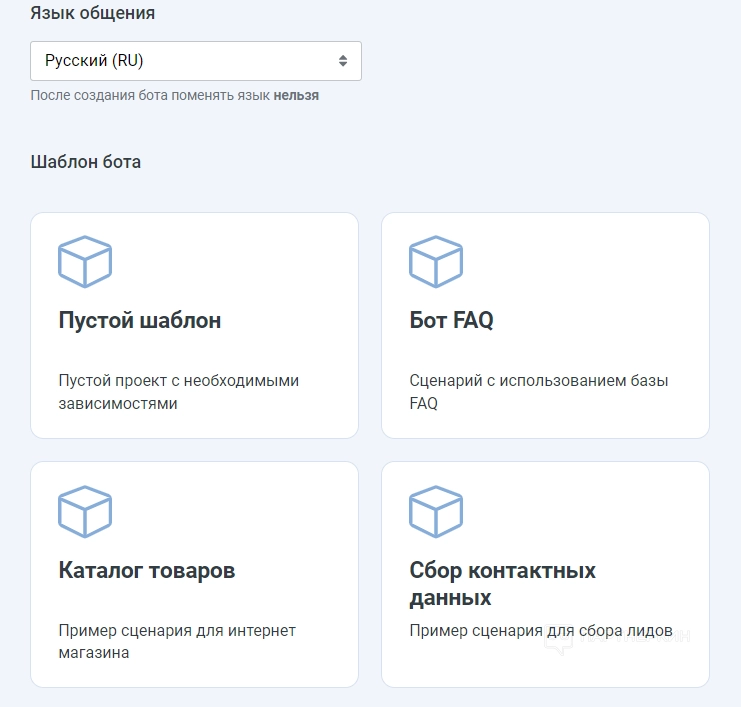741x707 pixels.
Task: Select the Сбор контактных данных heading
Action: point(502,584)
